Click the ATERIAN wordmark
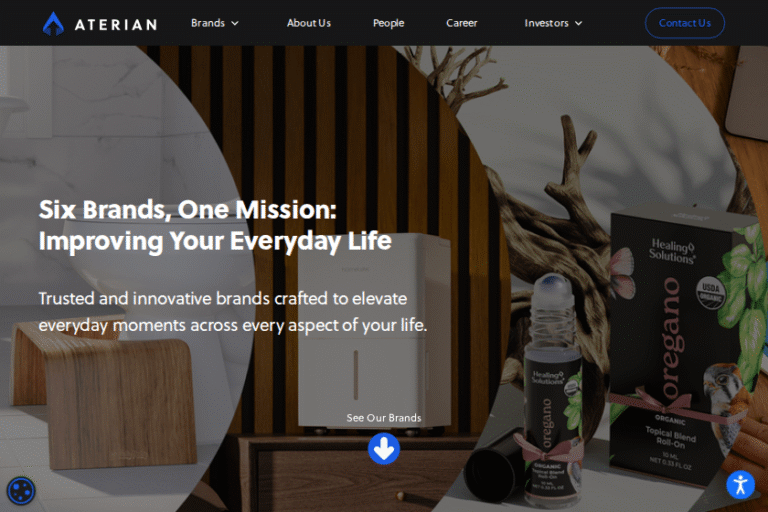This screenshot has width=768, height=512. click(116, 24)
